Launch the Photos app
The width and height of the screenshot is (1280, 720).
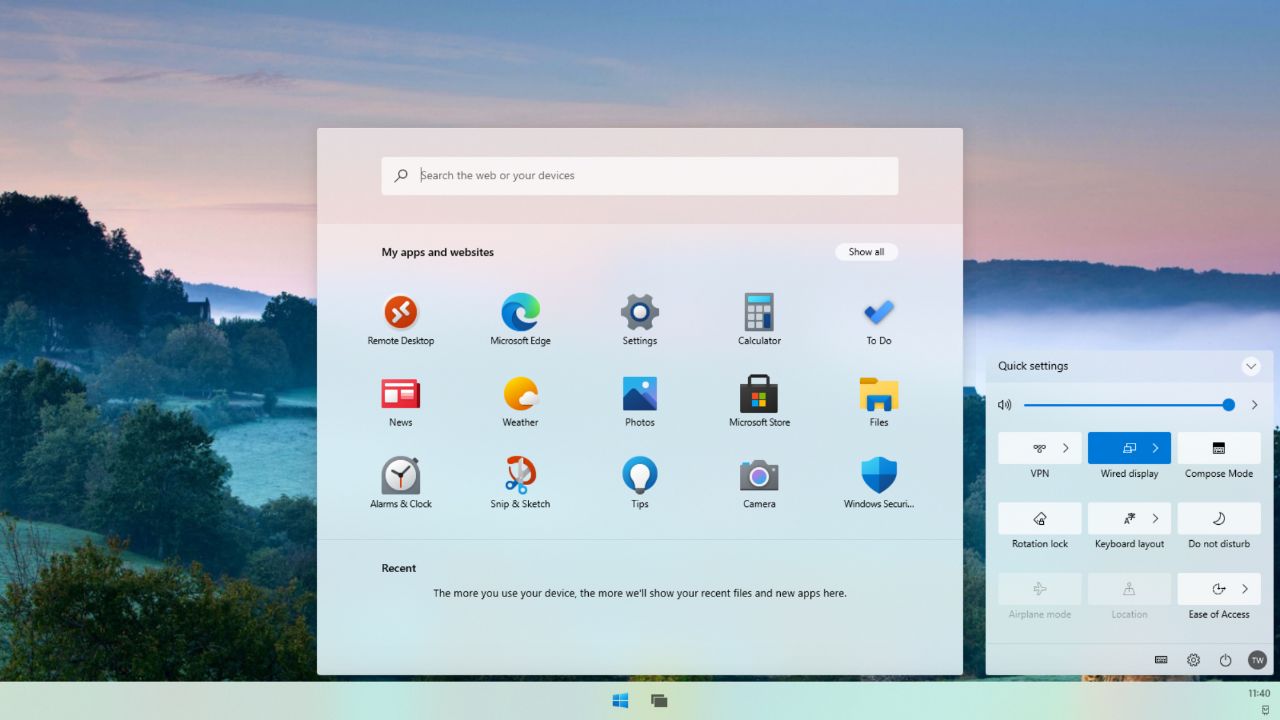click(x=640, y=402)
